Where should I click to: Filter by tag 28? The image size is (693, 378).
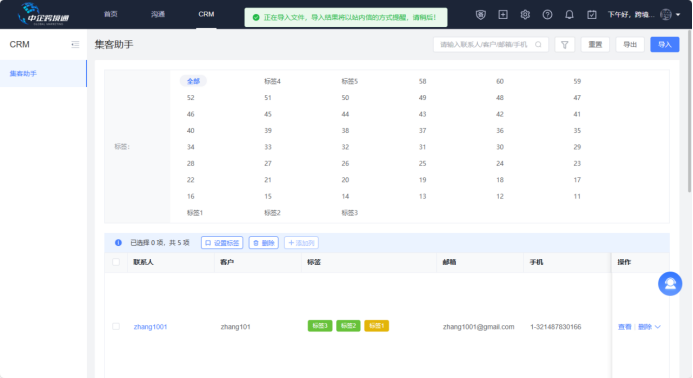click(190, 163)
